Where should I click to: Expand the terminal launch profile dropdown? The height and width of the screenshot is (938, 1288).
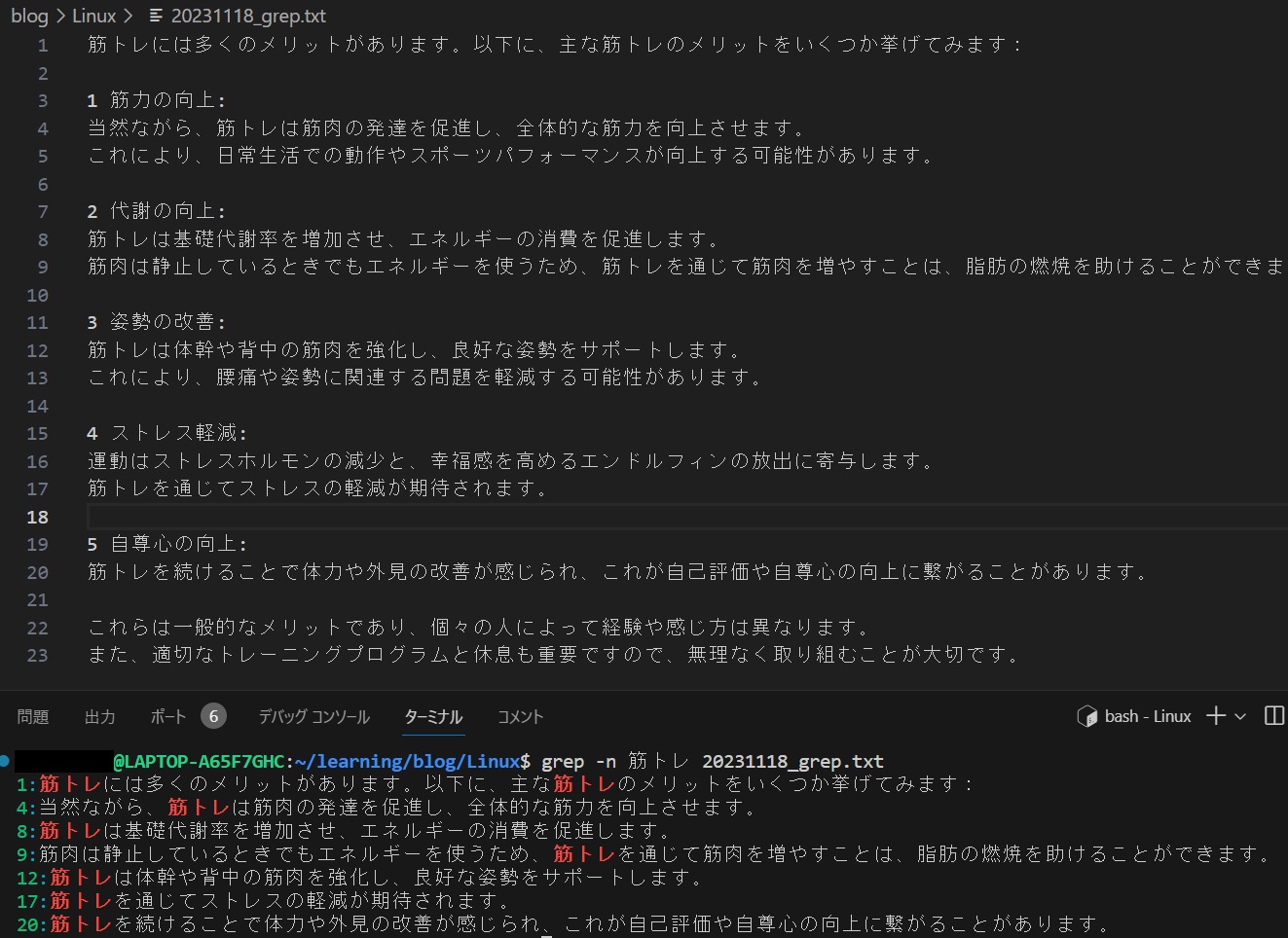tap(1240, 716)
